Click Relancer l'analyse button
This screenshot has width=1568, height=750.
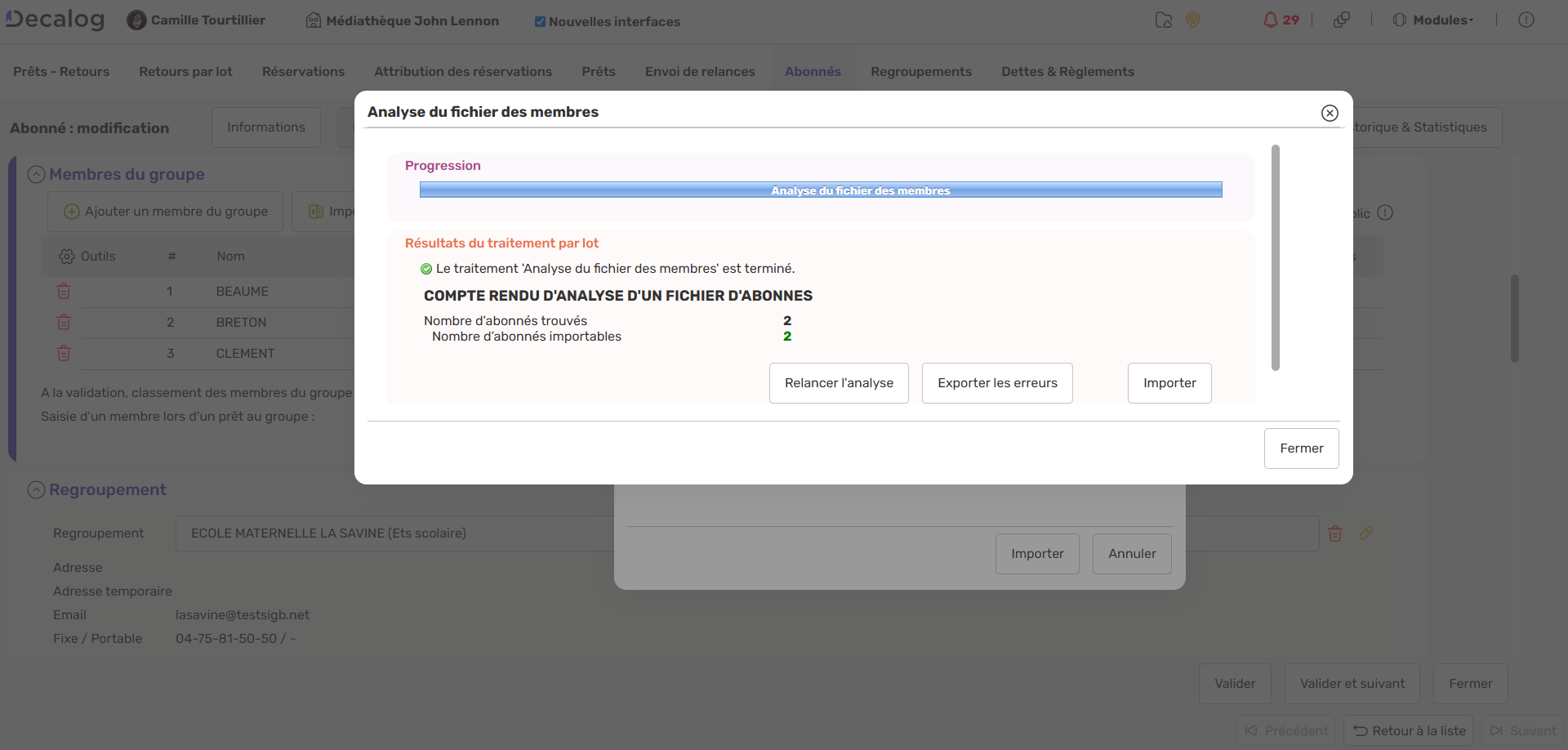click(839, 383)
